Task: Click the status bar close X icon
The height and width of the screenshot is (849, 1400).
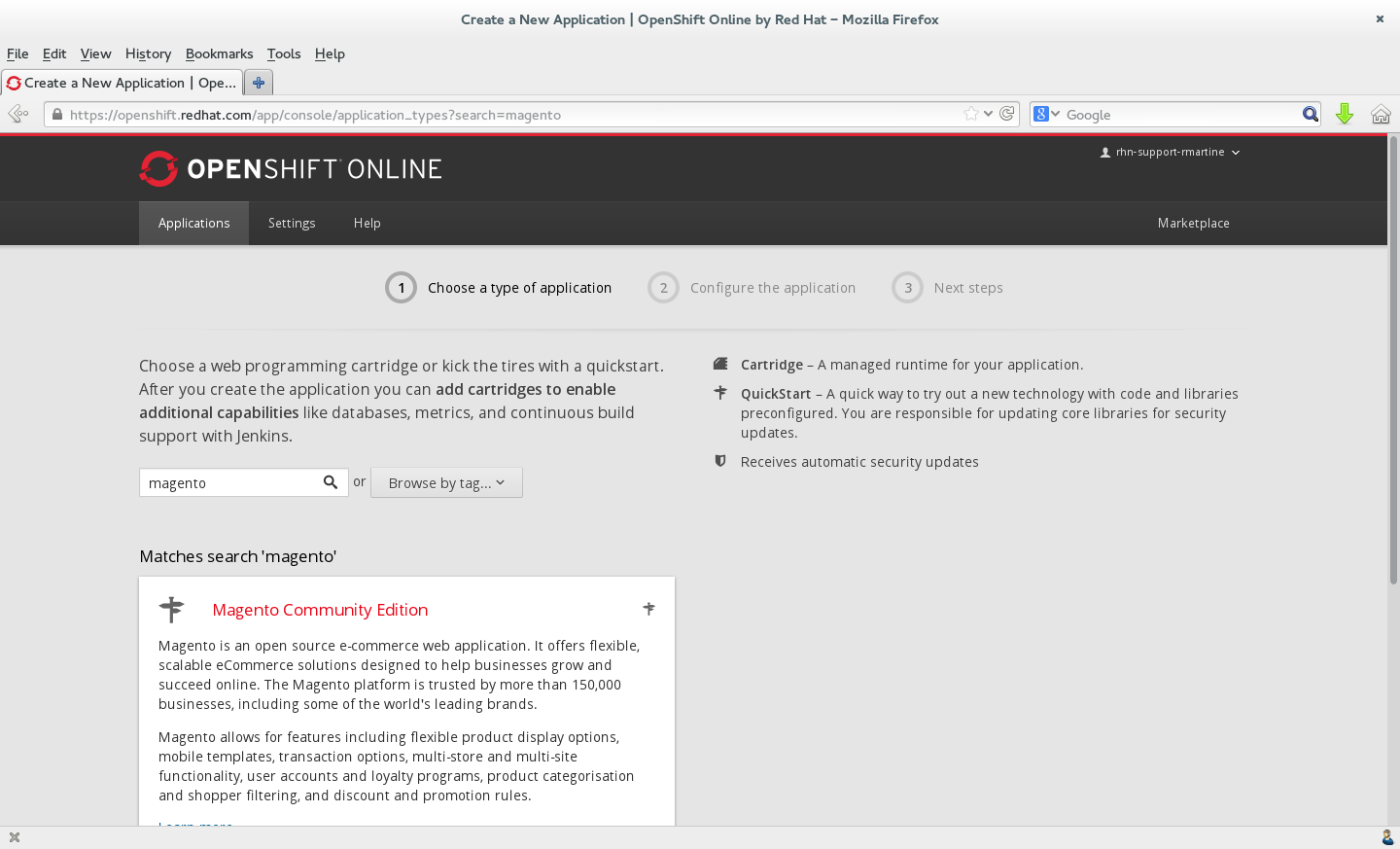Action: point(14,837)
